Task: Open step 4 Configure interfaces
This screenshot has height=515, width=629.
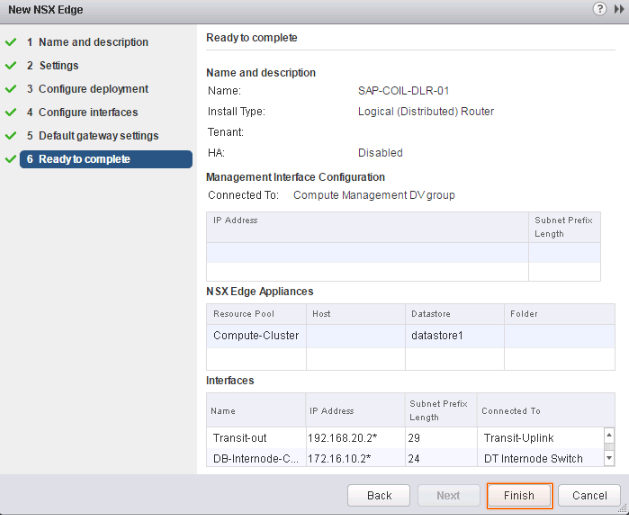Action: [82, 112]
